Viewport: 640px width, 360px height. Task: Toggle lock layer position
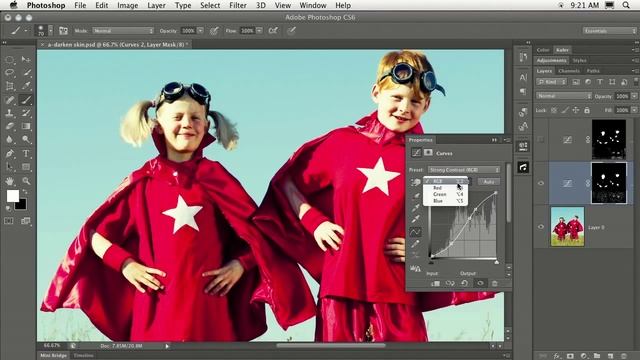click(x=576, y=110)
